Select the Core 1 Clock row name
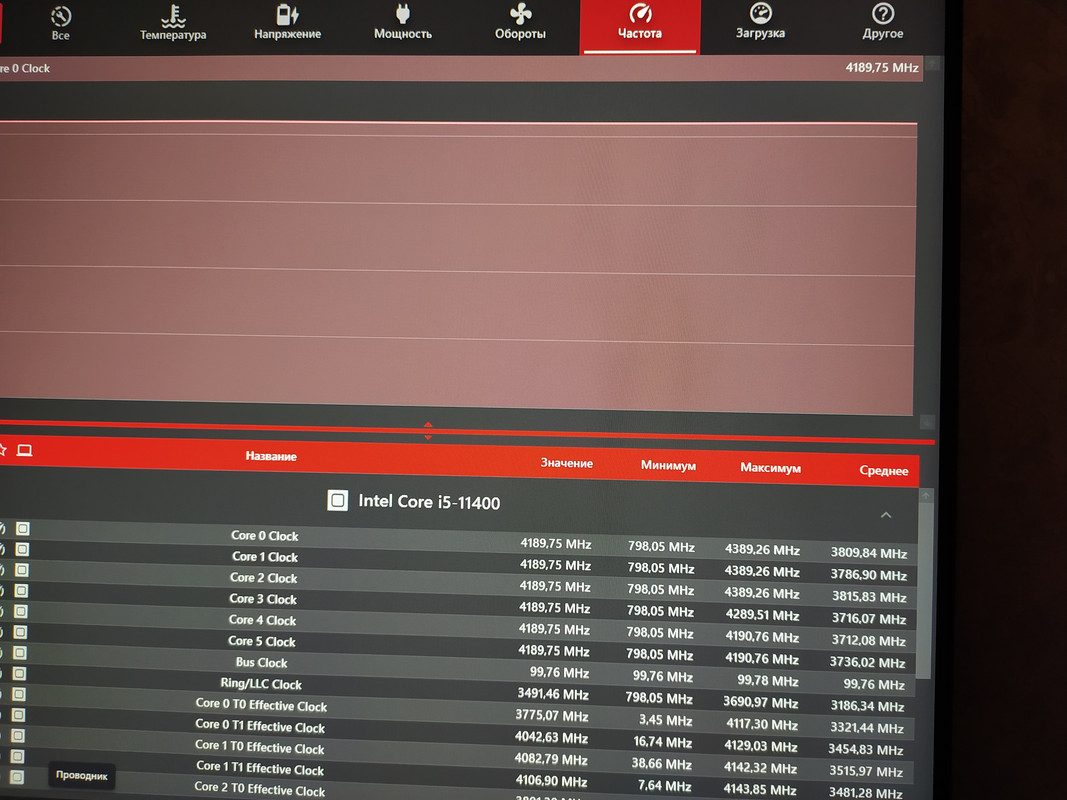This screenshot has height=800, width=1067. (x=265, y=557)
